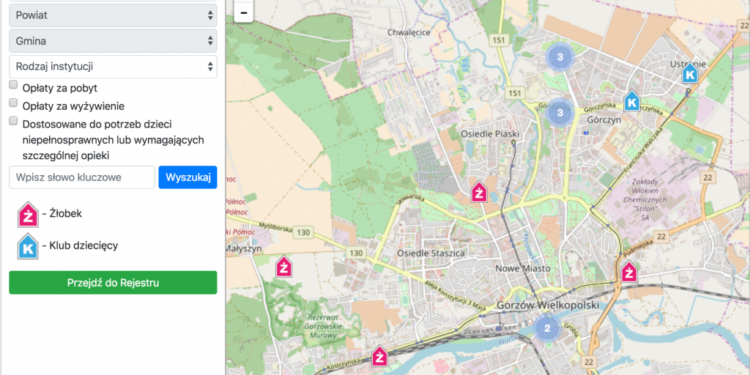Tick the Opłaty za wyżywienie checkbox
The width and height of the screenshot is (750, 375).
(x=13, y=103)
